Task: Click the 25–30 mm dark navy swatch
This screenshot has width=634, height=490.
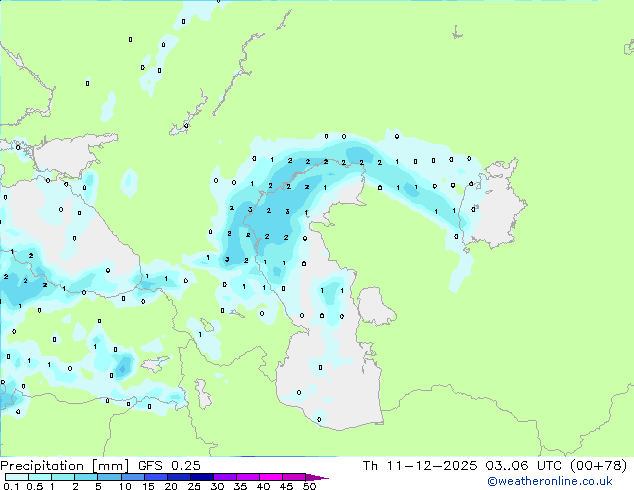Action: click(x=202, y=477)
